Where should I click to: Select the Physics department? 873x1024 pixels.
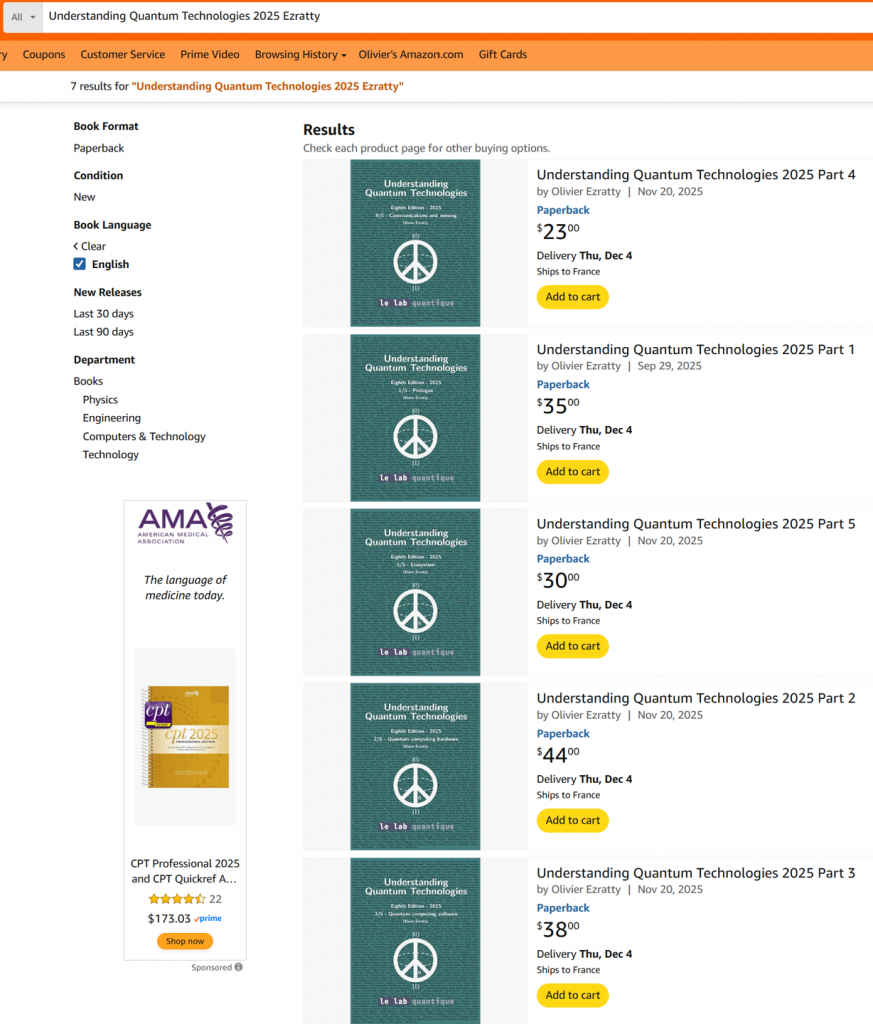click(100, 400)
